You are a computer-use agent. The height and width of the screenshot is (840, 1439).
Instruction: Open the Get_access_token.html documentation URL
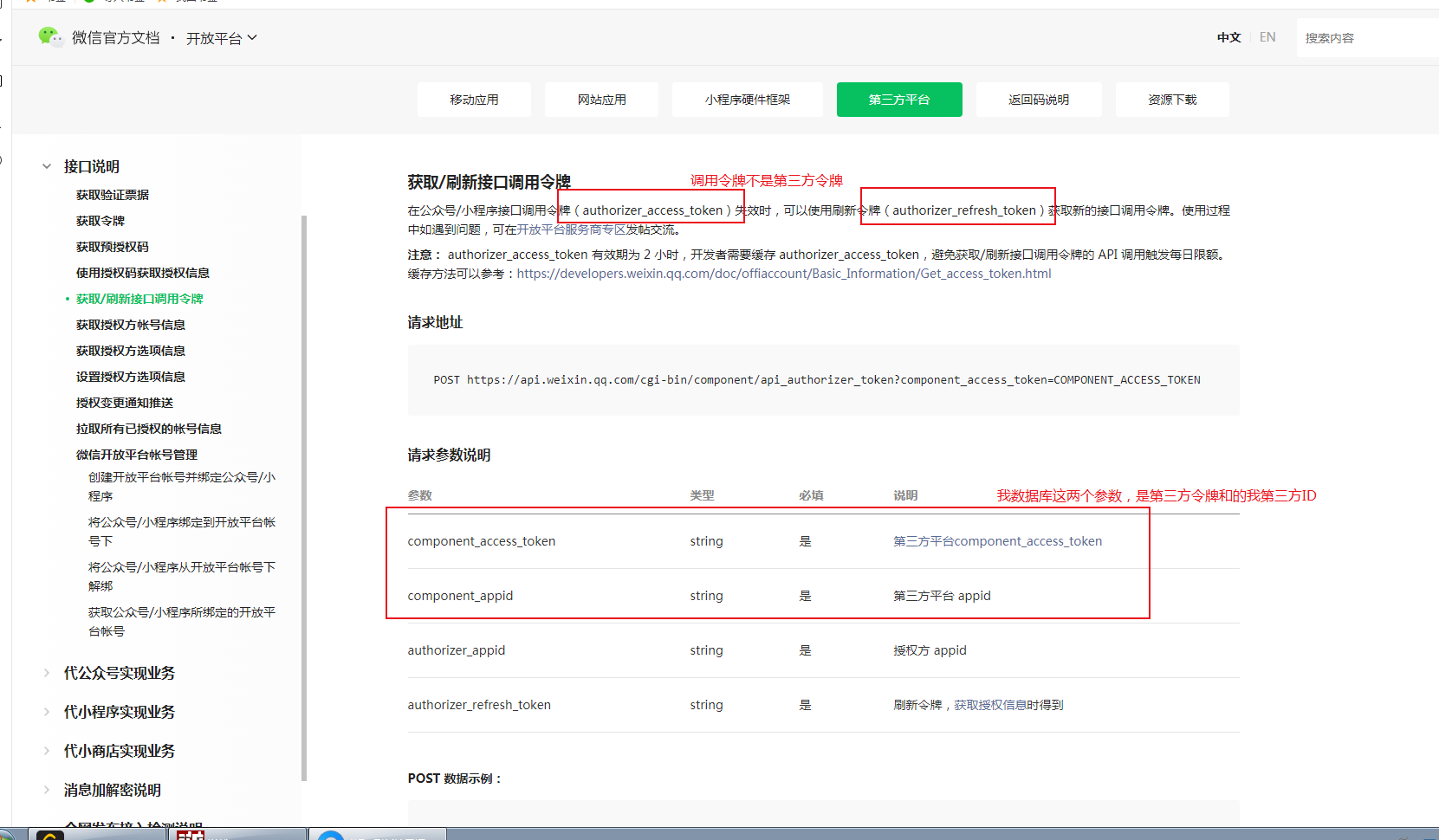[784, 274]
